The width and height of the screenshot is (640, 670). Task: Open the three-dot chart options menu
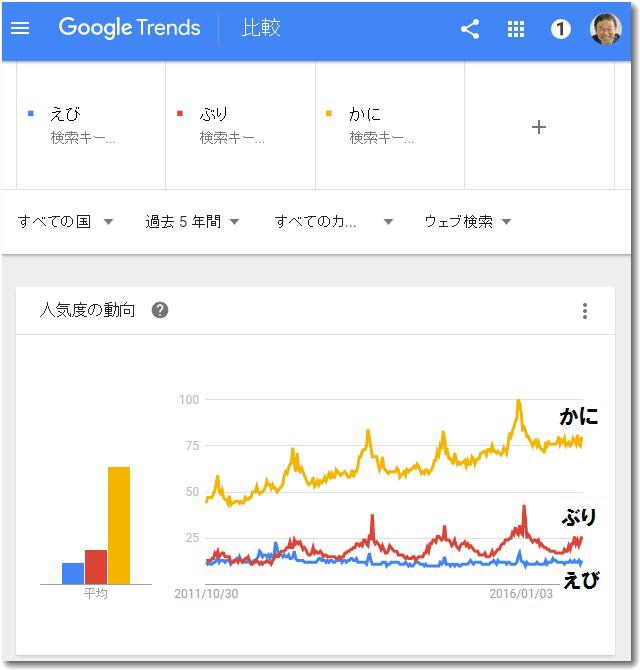pyautogui.click(x=585, y=311)
